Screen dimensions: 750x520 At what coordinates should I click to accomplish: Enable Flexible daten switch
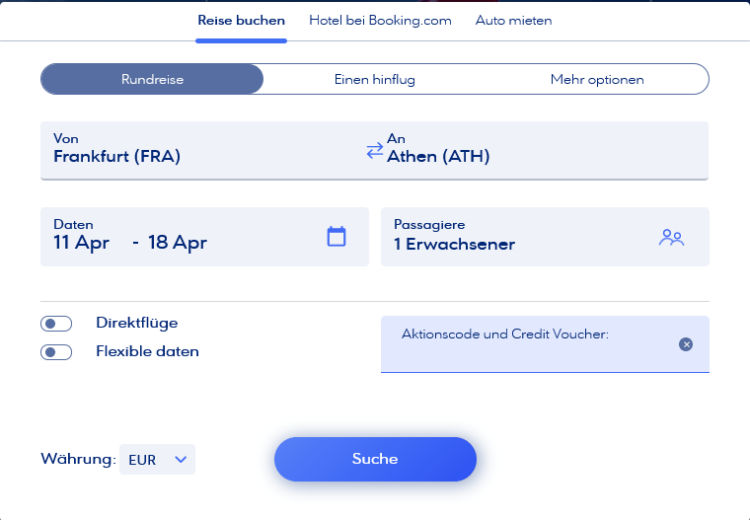57,352
